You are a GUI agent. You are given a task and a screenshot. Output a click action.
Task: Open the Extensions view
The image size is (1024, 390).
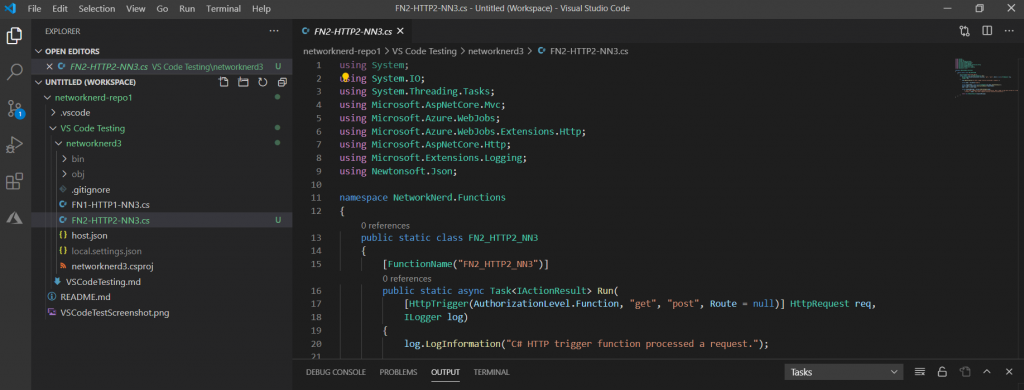tap(14, 181)
